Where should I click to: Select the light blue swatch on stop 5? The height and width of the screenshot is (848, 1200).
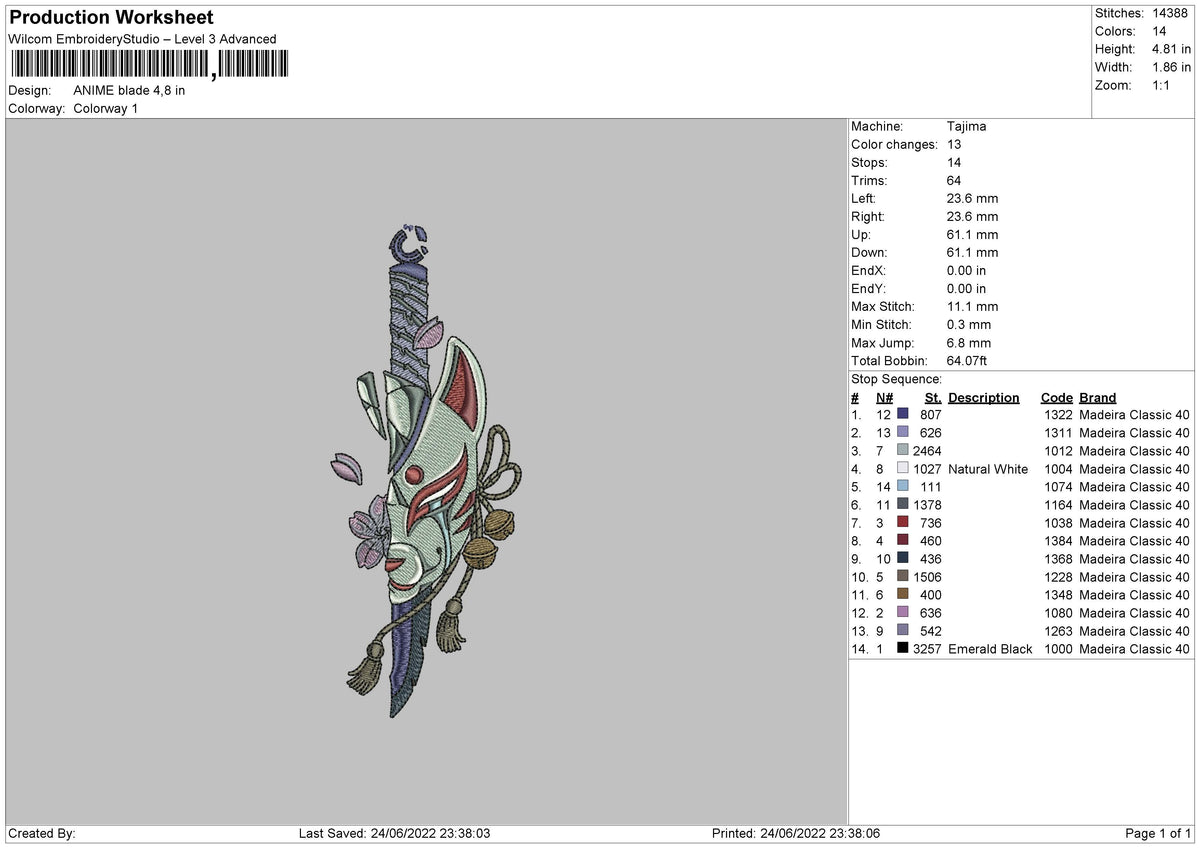click(x=899, y=487)
